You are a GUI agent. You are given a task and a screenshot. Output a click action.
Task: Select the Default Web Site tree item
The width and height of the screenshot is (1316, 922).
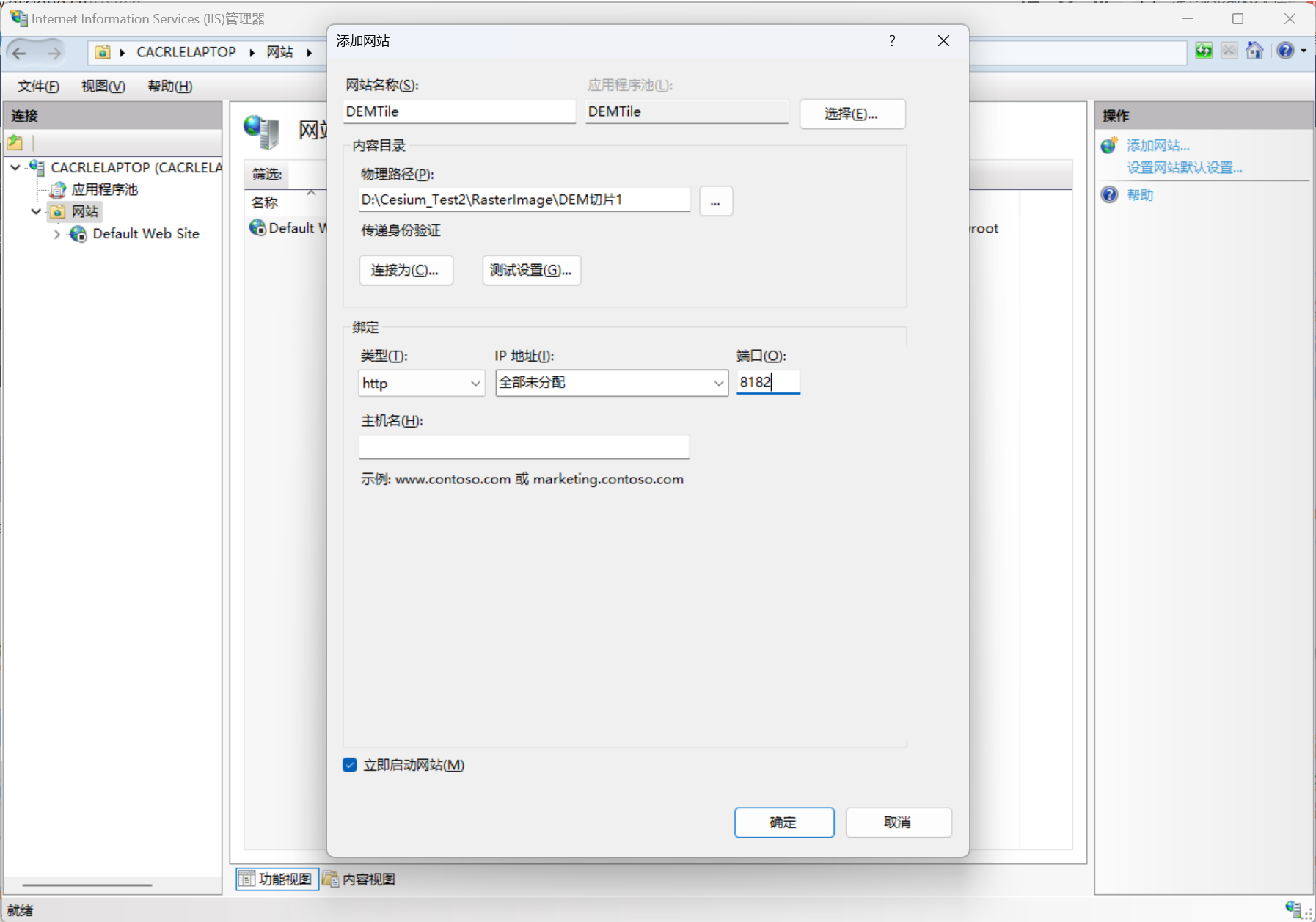pyautogui.click(x=146, y=234)
